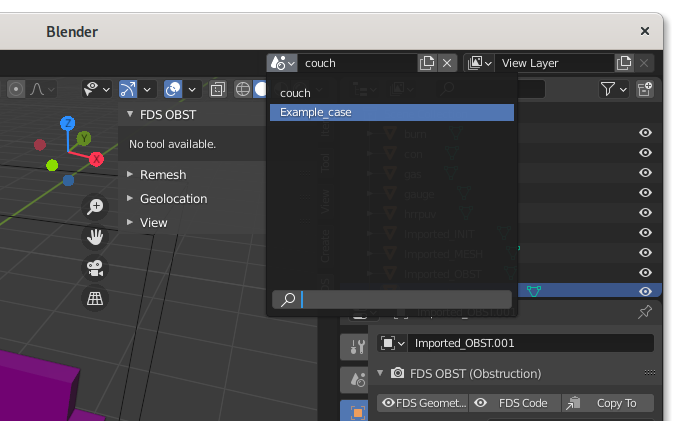This screenshot has width=682, height=421.
Task: Toggle camera view icon
Action: pyautogui.click(x=95, y=268)
